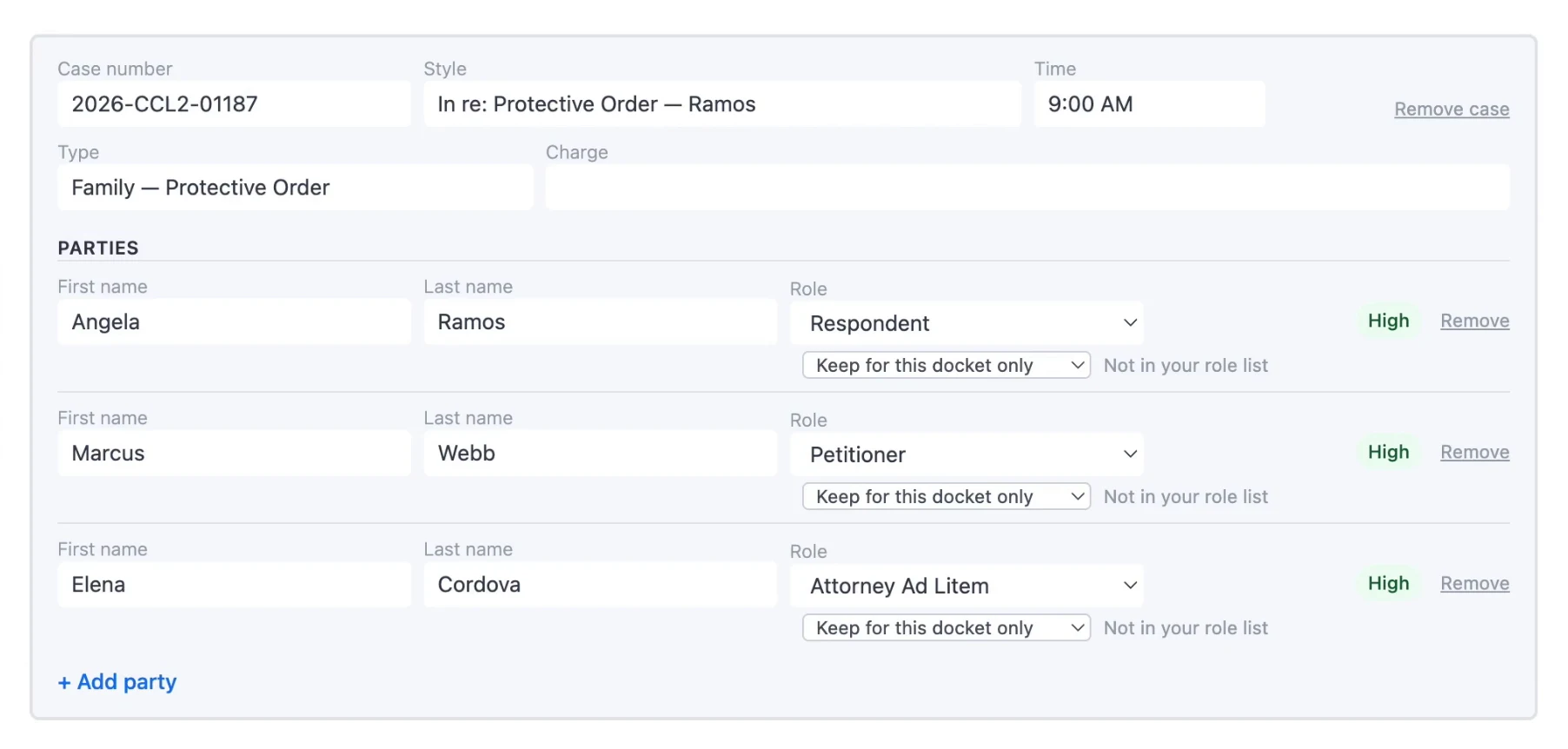Click the Remove case link
Image resolution: width=1568 pixels, height=749 pixels.
tap(1452, 109)
